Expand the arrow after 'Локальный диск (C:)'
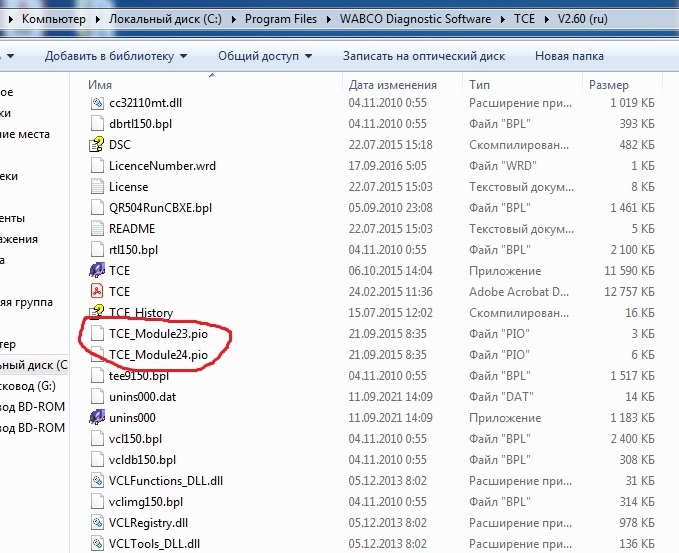 pyautogui.click(x=234, y=19)
